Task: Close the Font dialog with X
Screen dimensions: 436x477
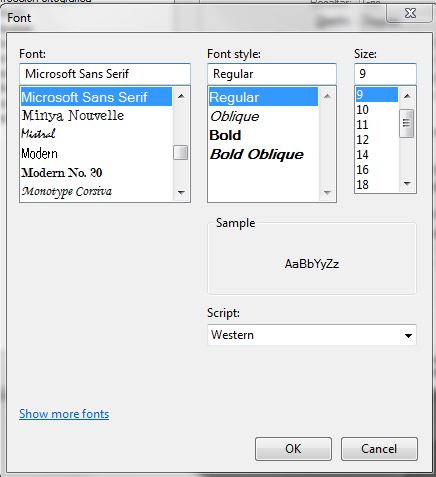Action: tap(410, 13)
